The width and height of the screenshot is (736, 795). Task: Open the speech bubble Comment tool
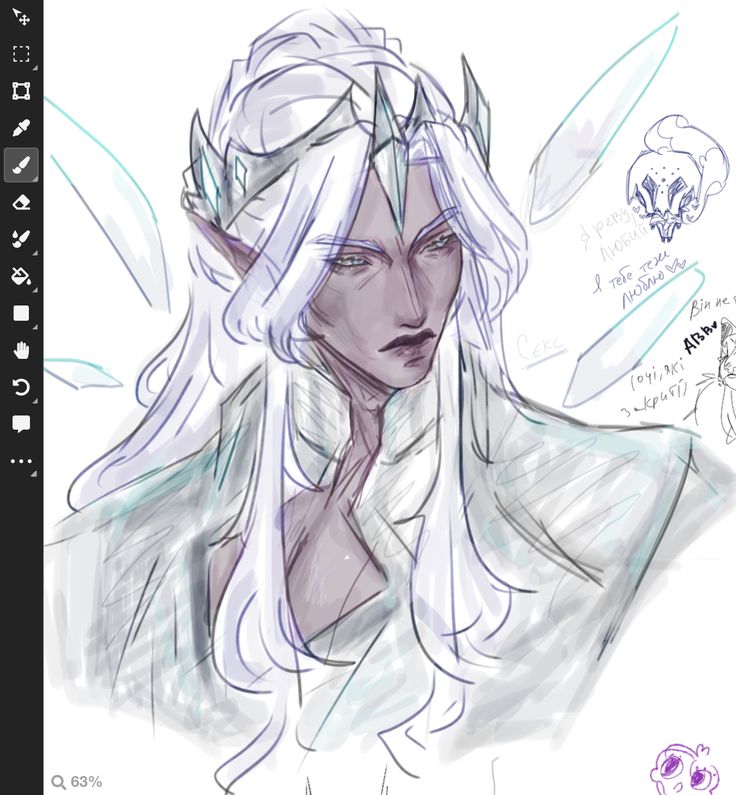pyautogui.click(x=21, y=424)
